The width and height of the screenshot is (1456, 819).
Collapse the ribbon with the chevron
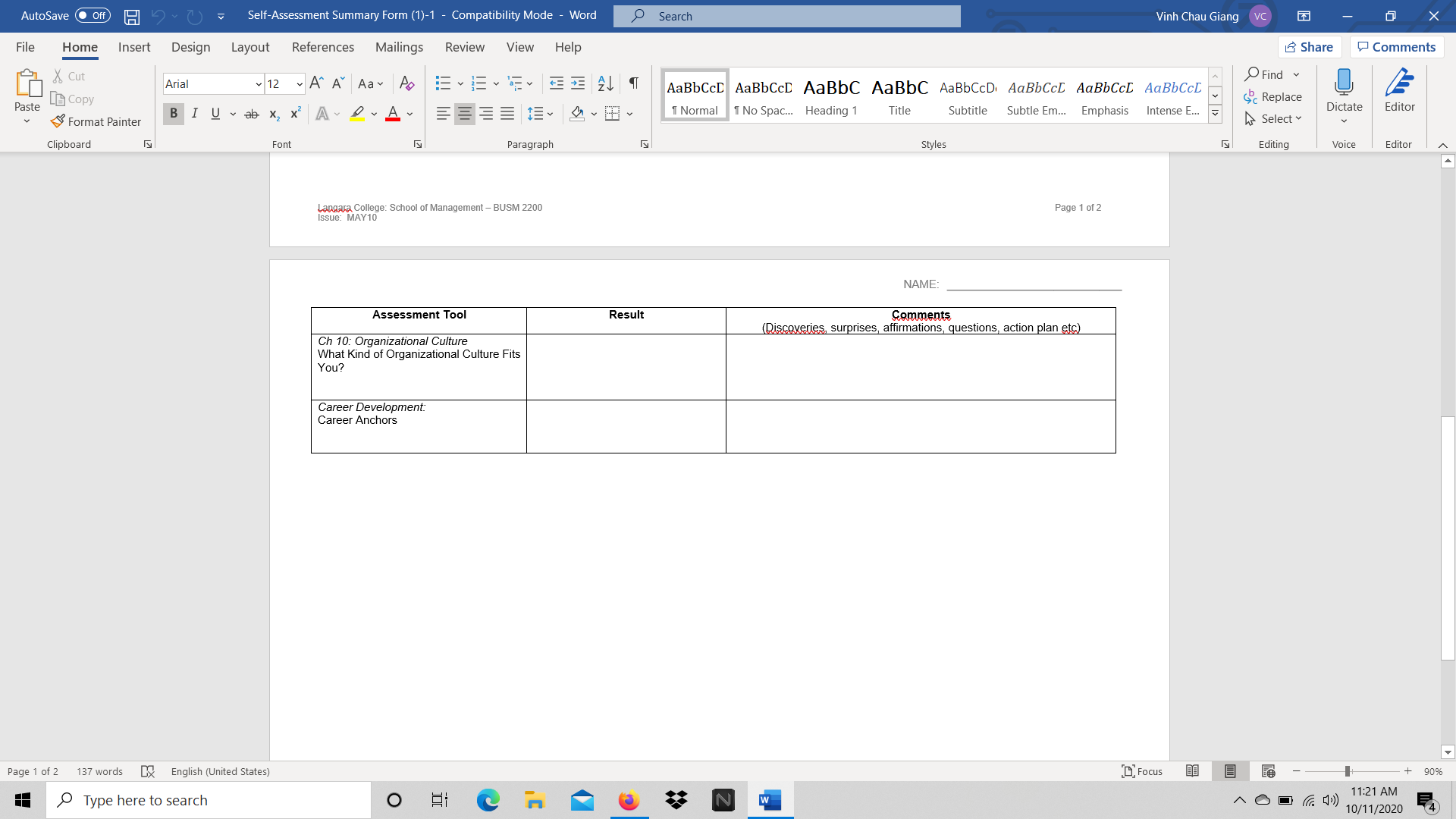point(1442,145)
